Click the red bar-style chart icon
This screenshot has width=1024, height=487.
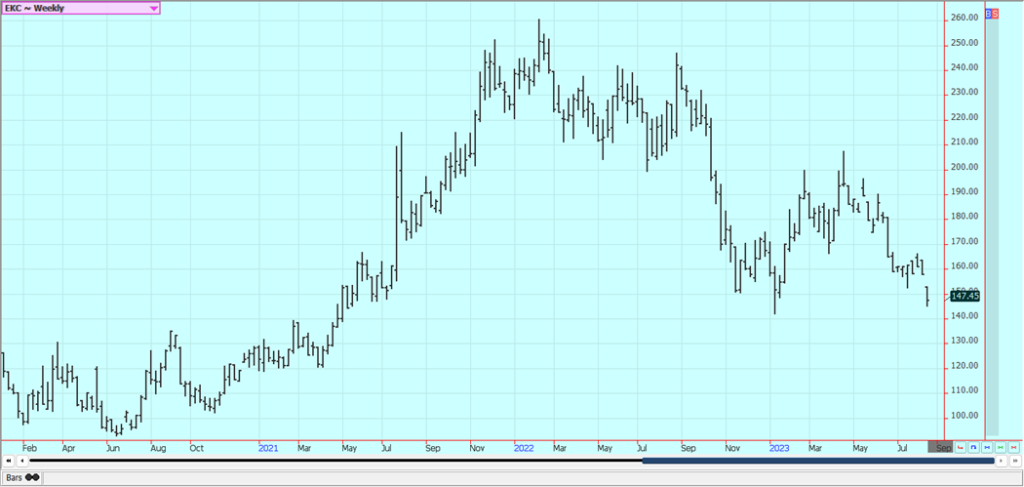960,447
